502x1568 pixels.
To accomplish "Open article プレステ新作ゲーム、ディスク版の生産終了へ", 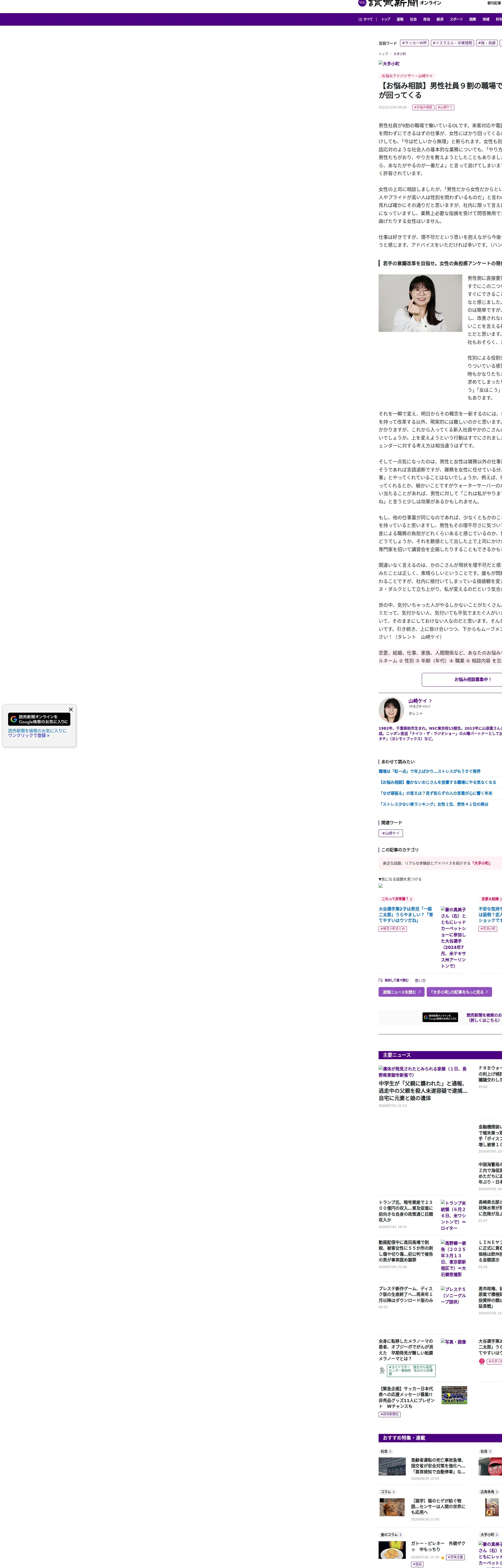I will pos(406,1294).
